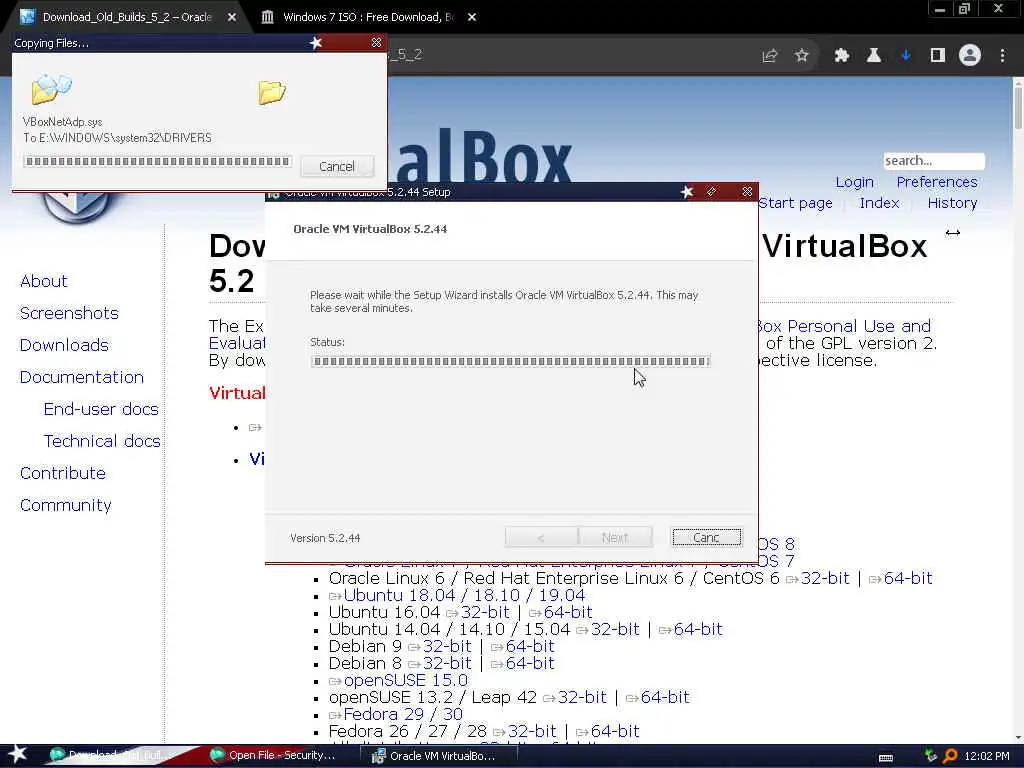Screen dimensions: 1024x768
Task: Open Chrome three-dot menu
Action: [1002, 56]
